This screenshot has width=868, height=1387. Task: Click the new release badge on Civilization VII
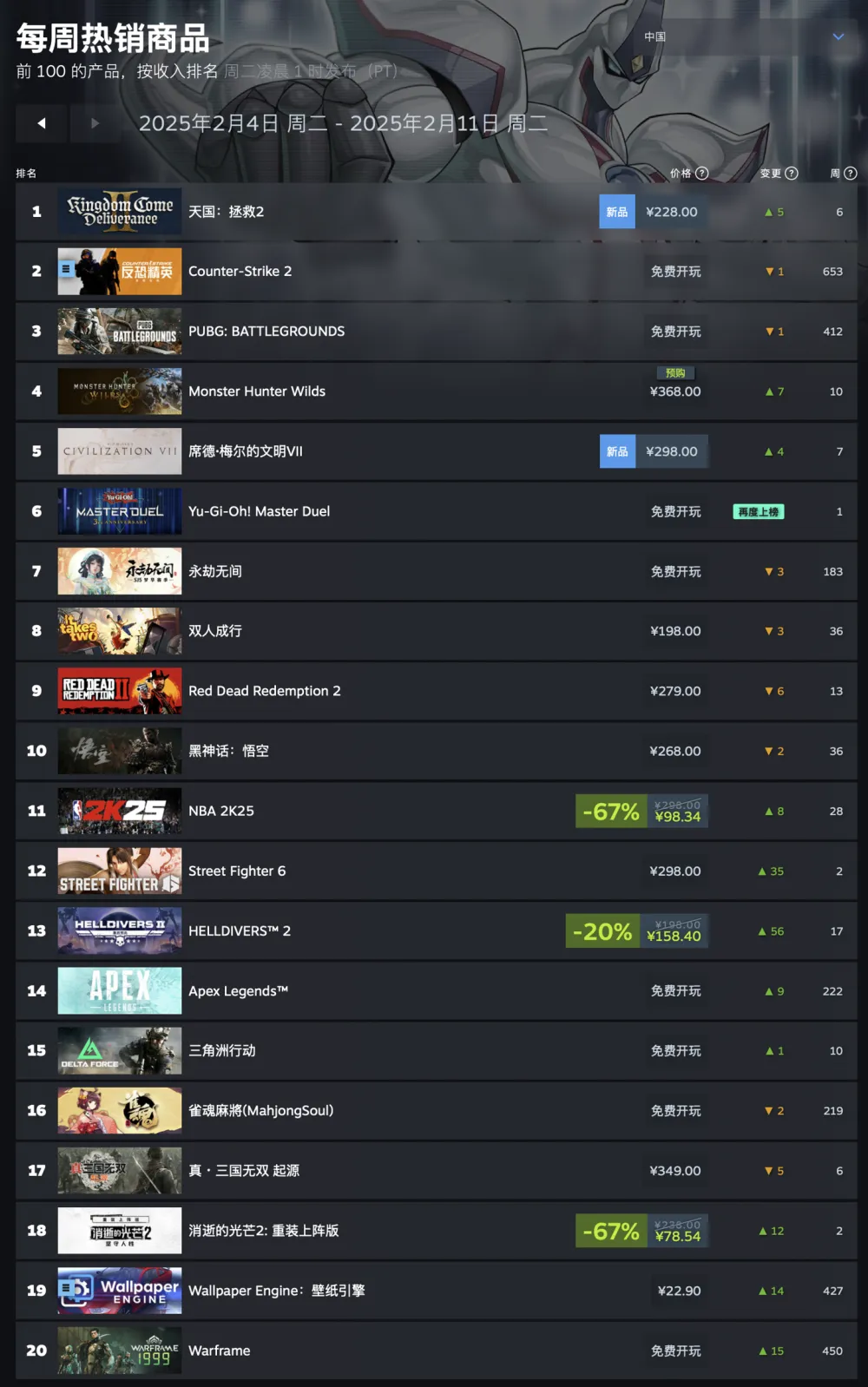click(x=617, y=451)
